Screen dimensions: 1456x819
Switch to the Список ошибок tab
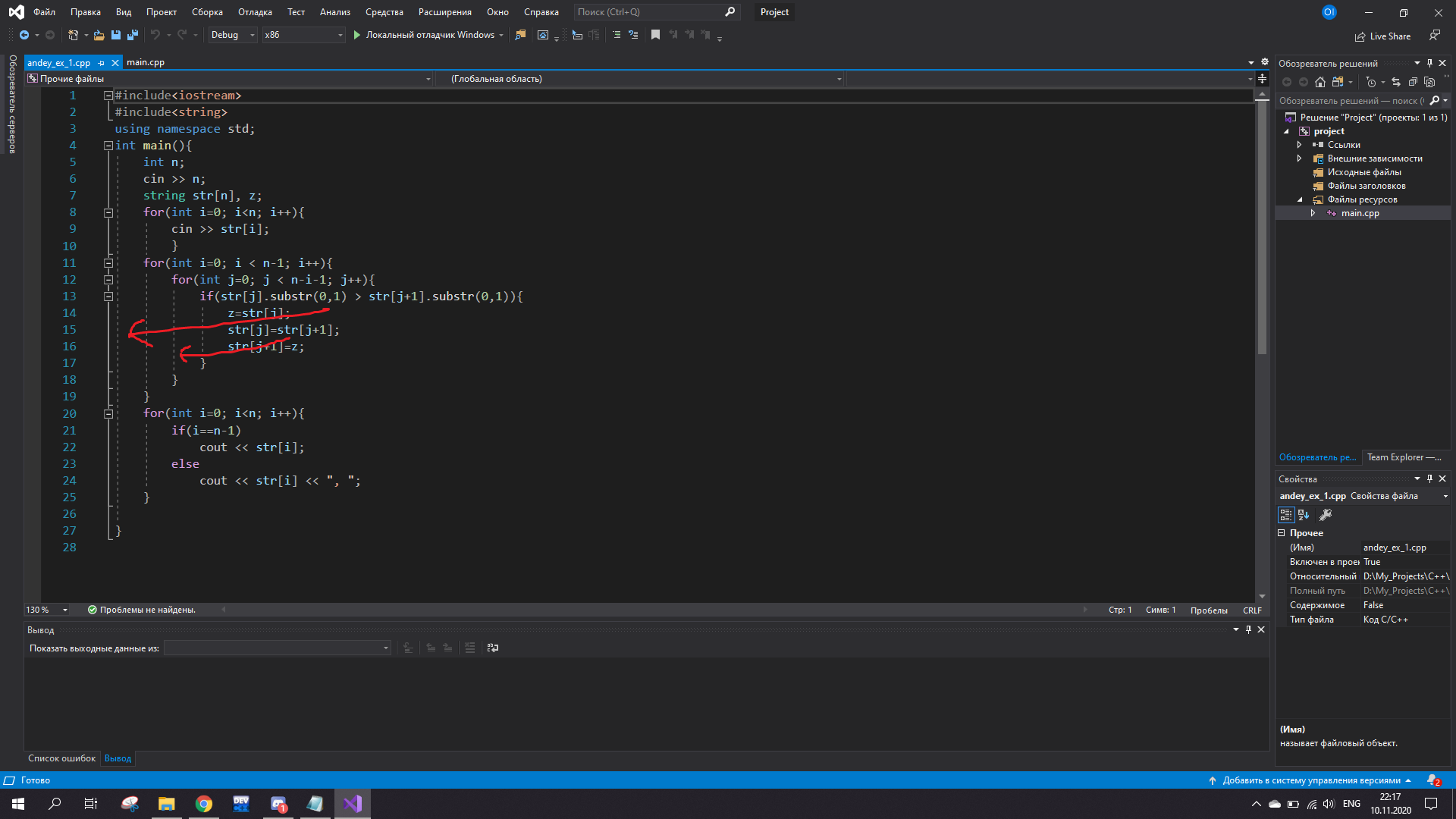click(62, 758)
